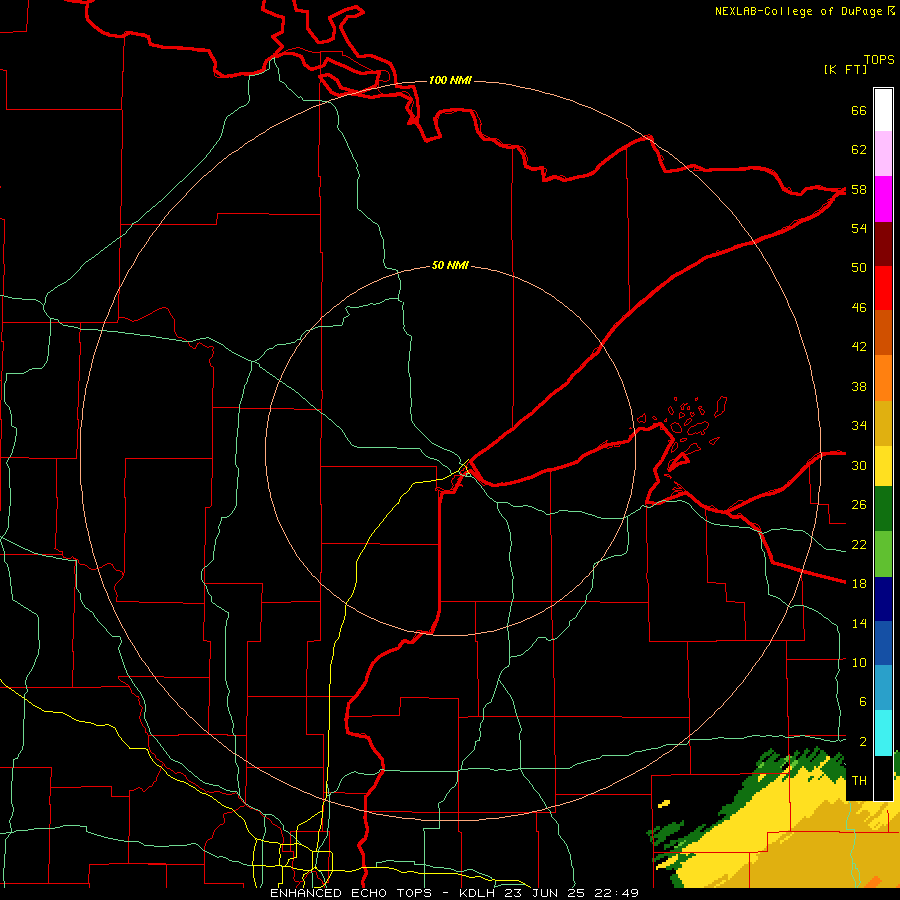Screen dimensions: 900x900
Task: Click the '50' legend value
Action: click(x=859, y=268)
